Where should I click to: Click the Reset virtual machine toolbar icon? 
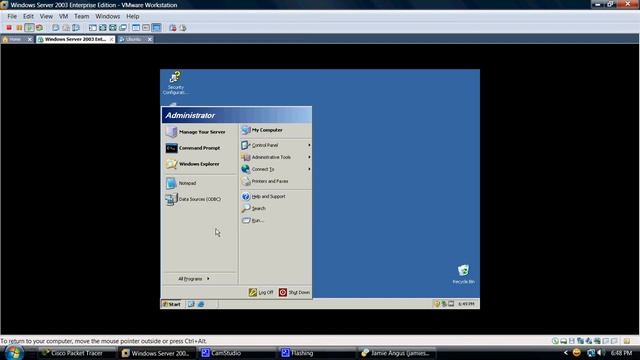(x=39, y=28)
